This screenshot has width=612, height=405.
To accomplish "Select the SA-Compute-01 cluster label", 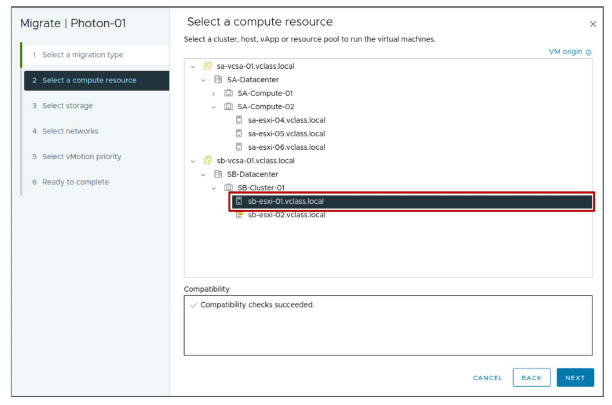I will point(265,93).
